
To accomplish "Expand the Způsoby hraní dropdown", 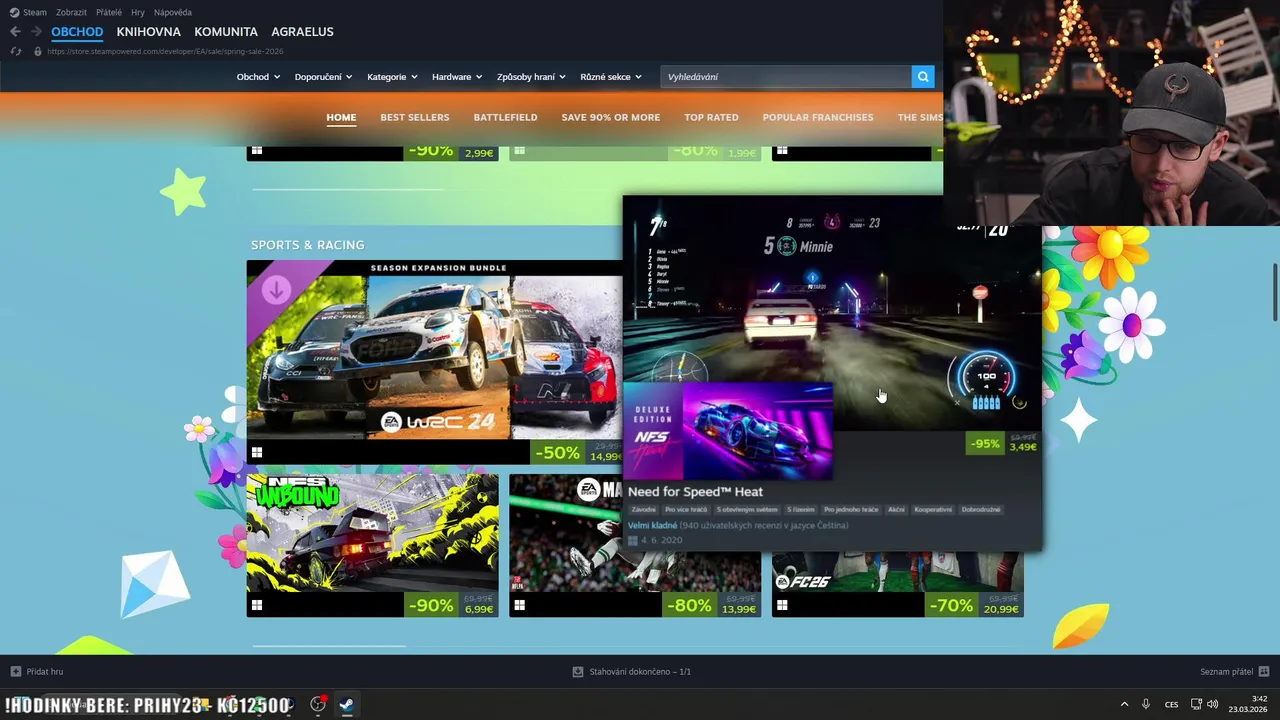I will coord(531,77).
